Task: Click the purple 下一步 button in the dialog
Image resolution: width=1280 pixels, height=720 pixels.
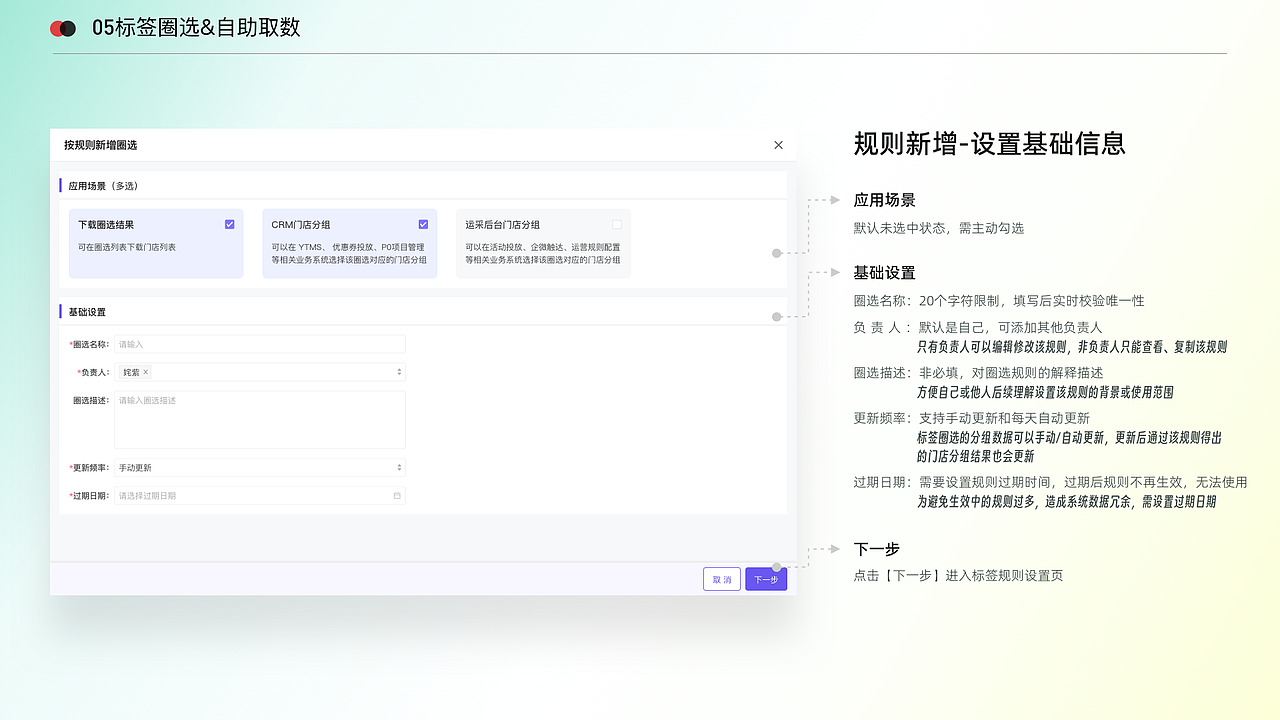Action: (x=766, y=579)
